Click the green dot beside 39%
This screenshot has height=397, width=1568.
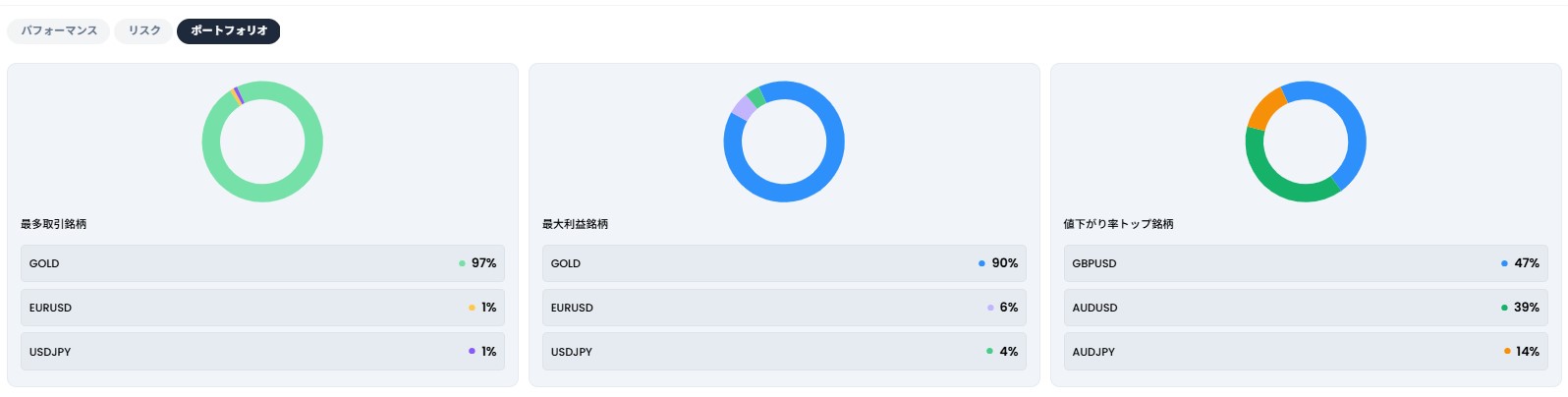point(1504,308)
